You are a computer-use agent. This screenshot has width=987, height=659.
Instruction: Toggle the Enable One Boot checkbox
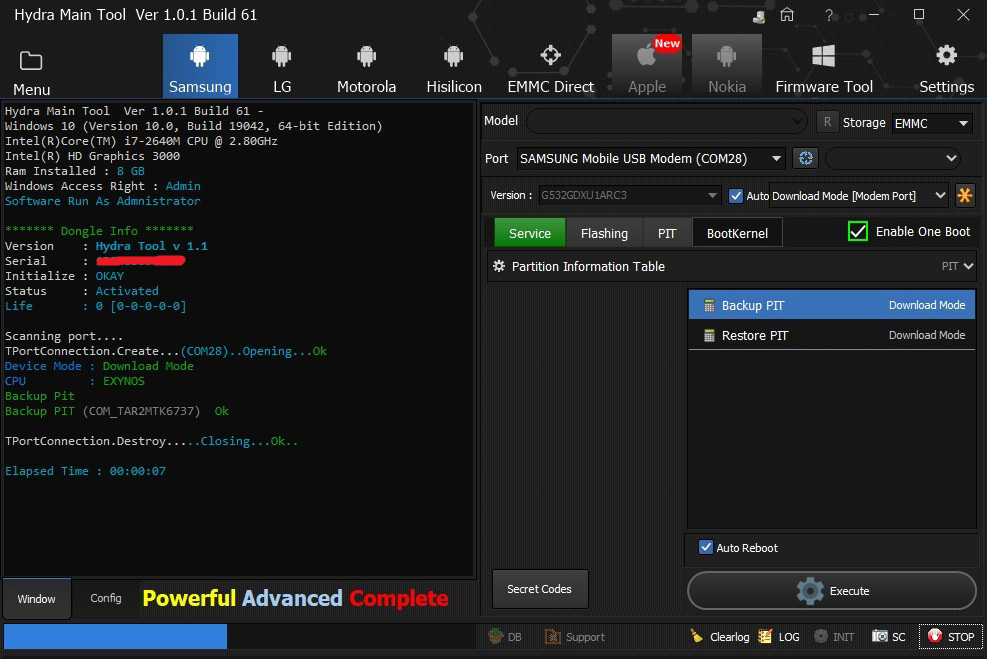click(858, 232)
